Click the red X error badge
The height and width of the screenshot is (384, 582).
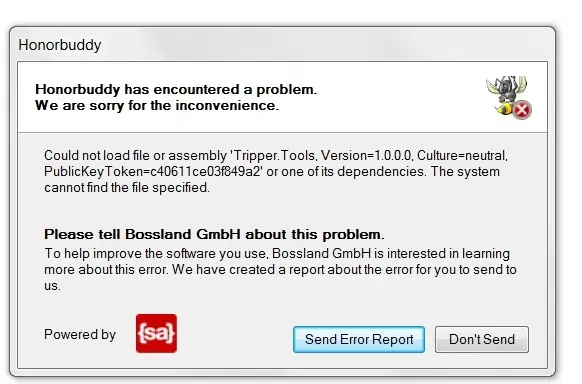[522, 110]
